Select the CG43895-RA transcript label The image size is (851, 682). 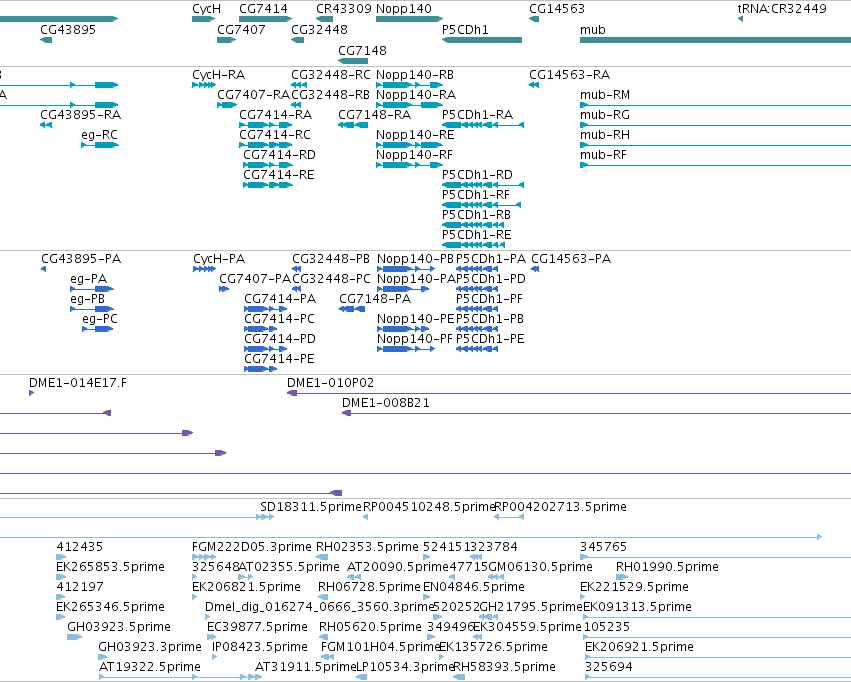(80, 115)
